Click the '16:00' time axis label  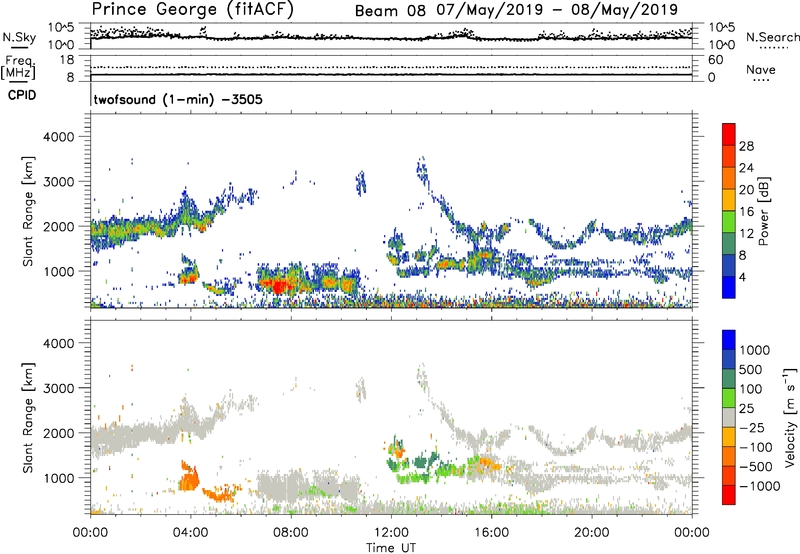(491, 533)
